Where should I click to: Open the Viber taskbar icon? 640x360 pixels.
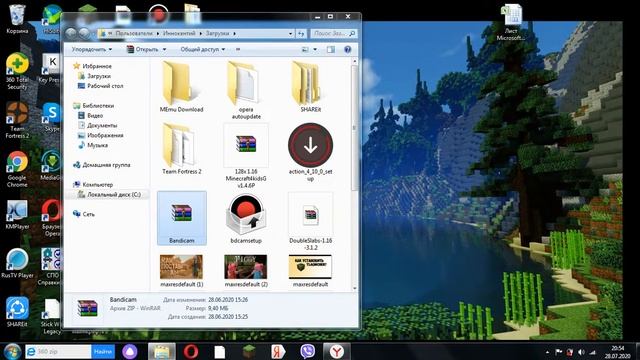(x=307, y=351)
